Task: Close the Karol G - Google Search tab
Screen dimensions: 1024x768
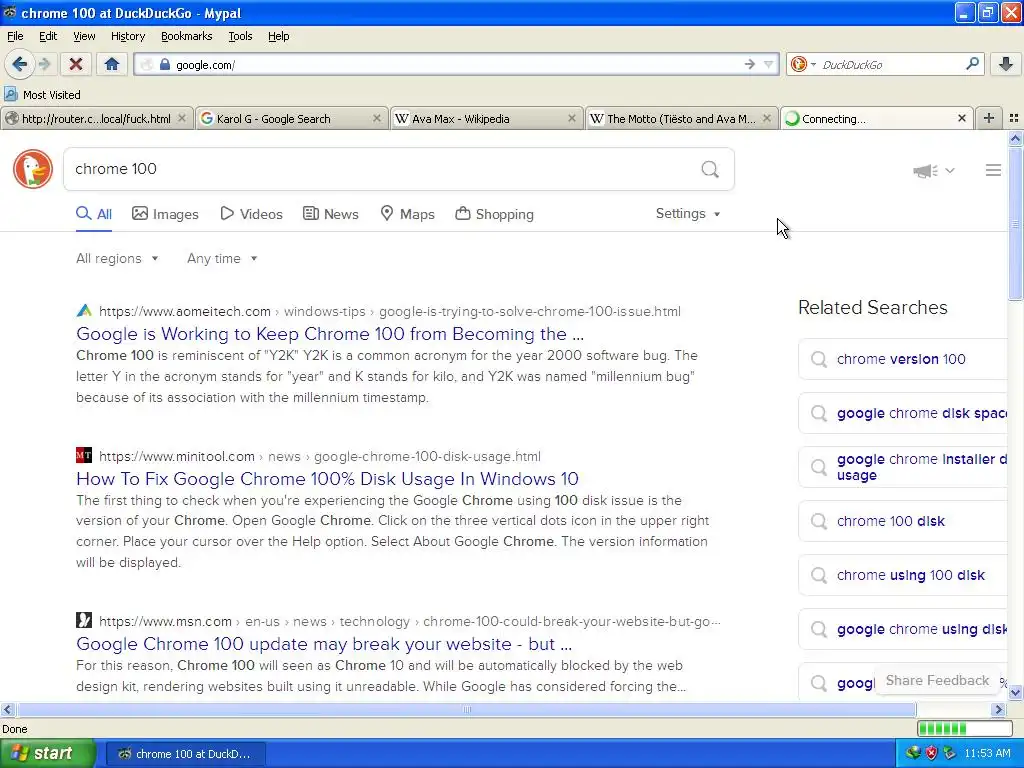Action: pos(377,118)
